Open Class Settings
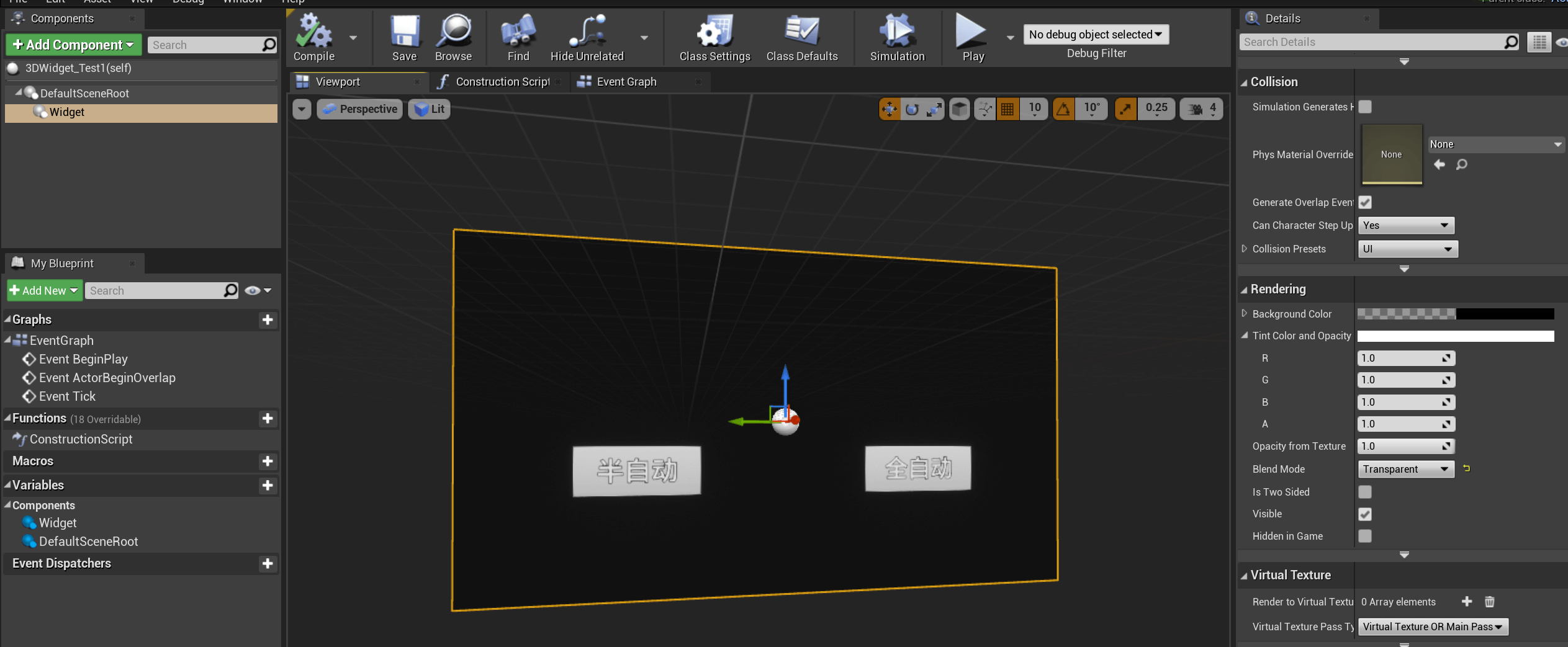Screen dimensions: 1568x647 coord(714,38)
